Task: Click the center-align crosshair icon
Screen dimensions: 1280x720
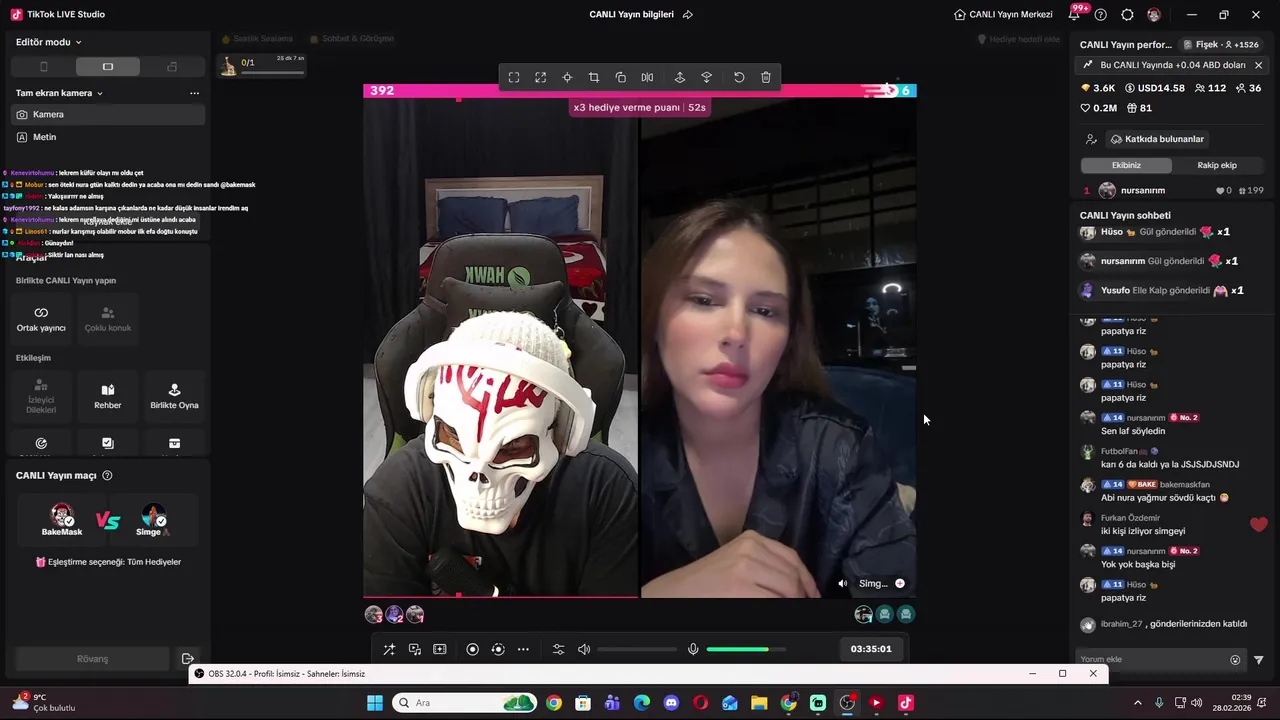Action: coord(567,78)
